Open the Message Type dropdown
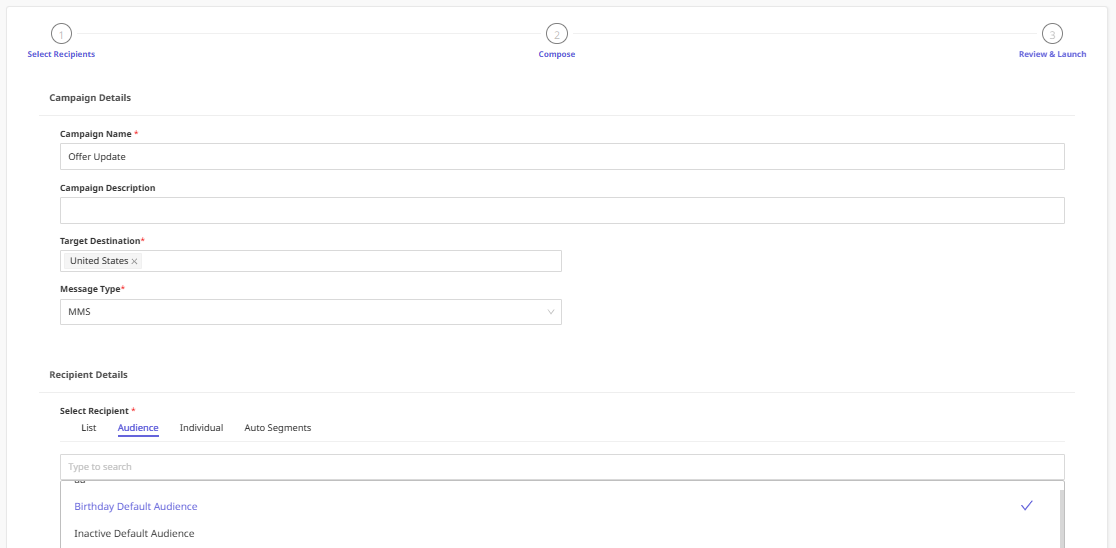The width and height of the screenshot is (1116, 548). point(311,312)
